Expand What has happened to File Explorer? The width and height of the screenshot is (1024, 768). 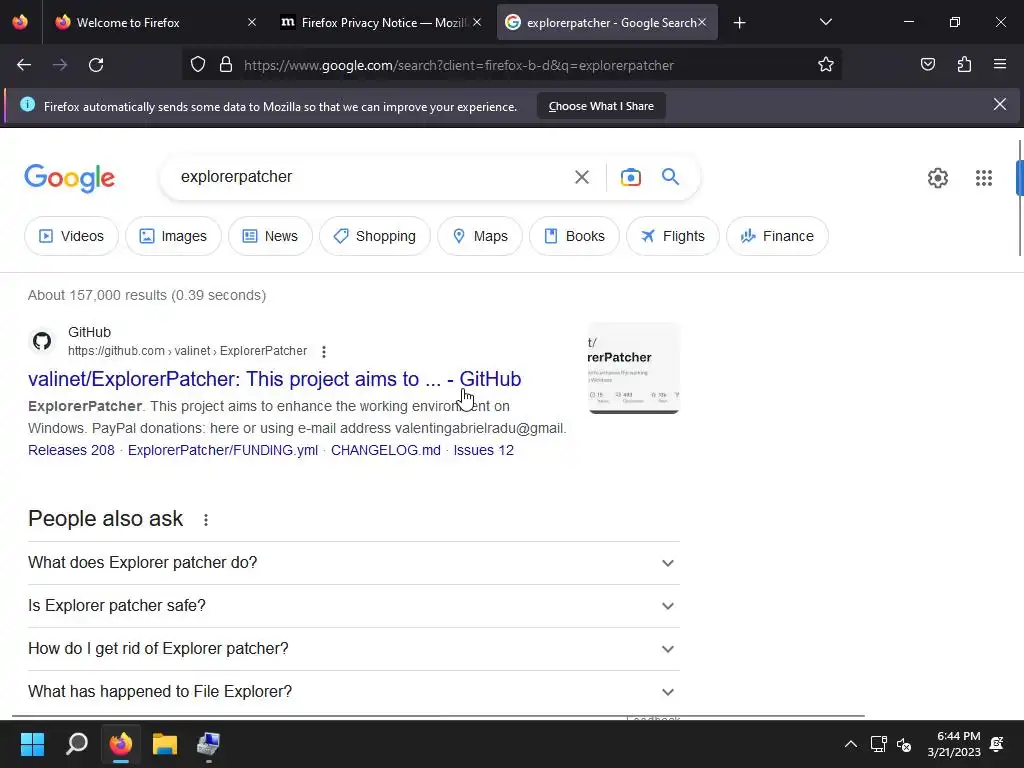353,692
